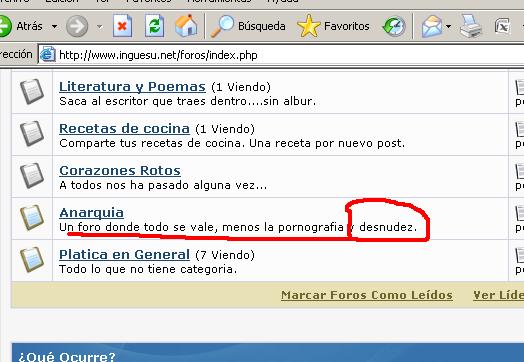This screenshot has height=362, width=524.
Task: Click '(1 Viendo)' beside Literatura y Poemas
Action: coord(241,87)
